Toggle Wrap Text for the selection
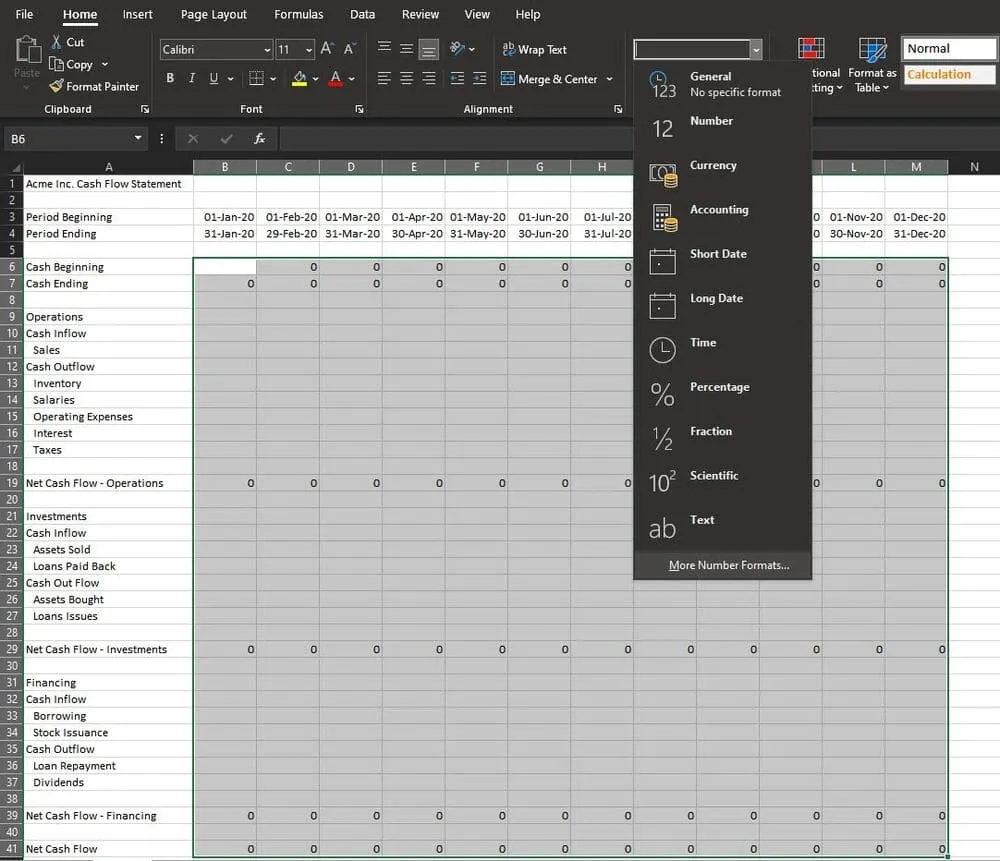The image size is (1000, 861). [534, 49]
